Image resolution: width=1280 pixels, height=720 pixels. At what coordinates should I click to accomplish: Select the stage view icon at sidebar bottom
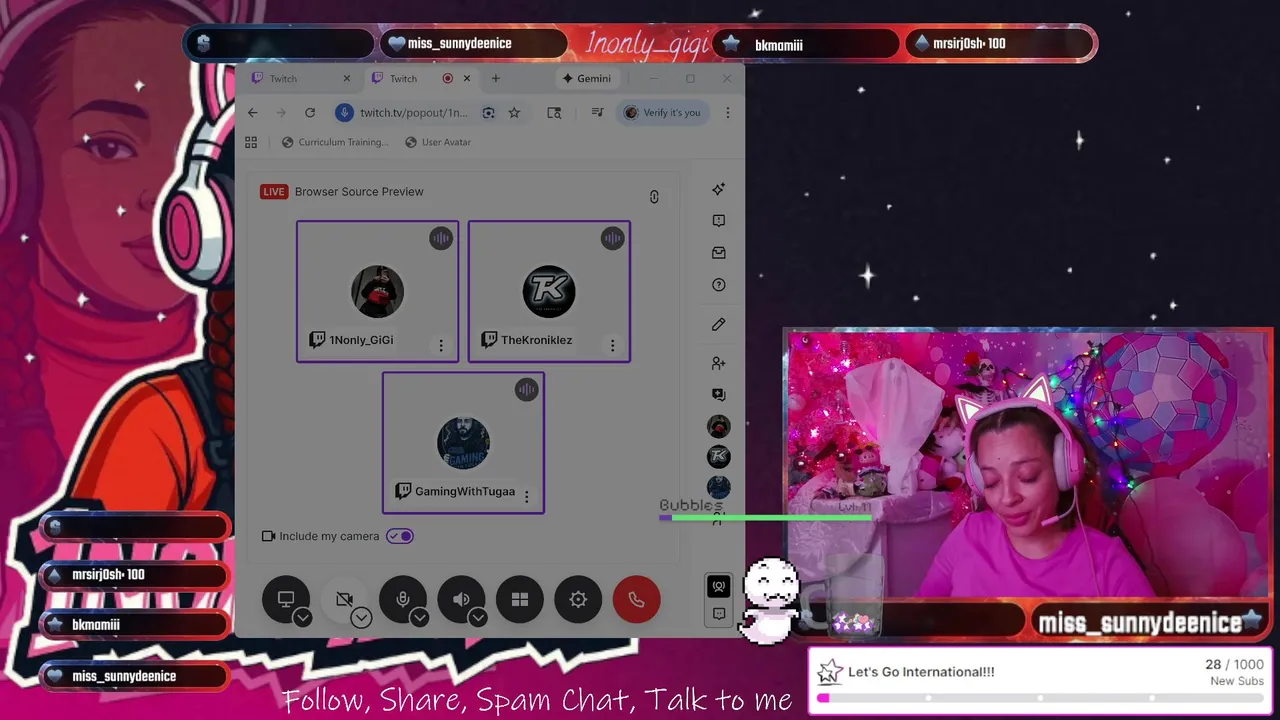pyautogui.click(x=718, y=586)
